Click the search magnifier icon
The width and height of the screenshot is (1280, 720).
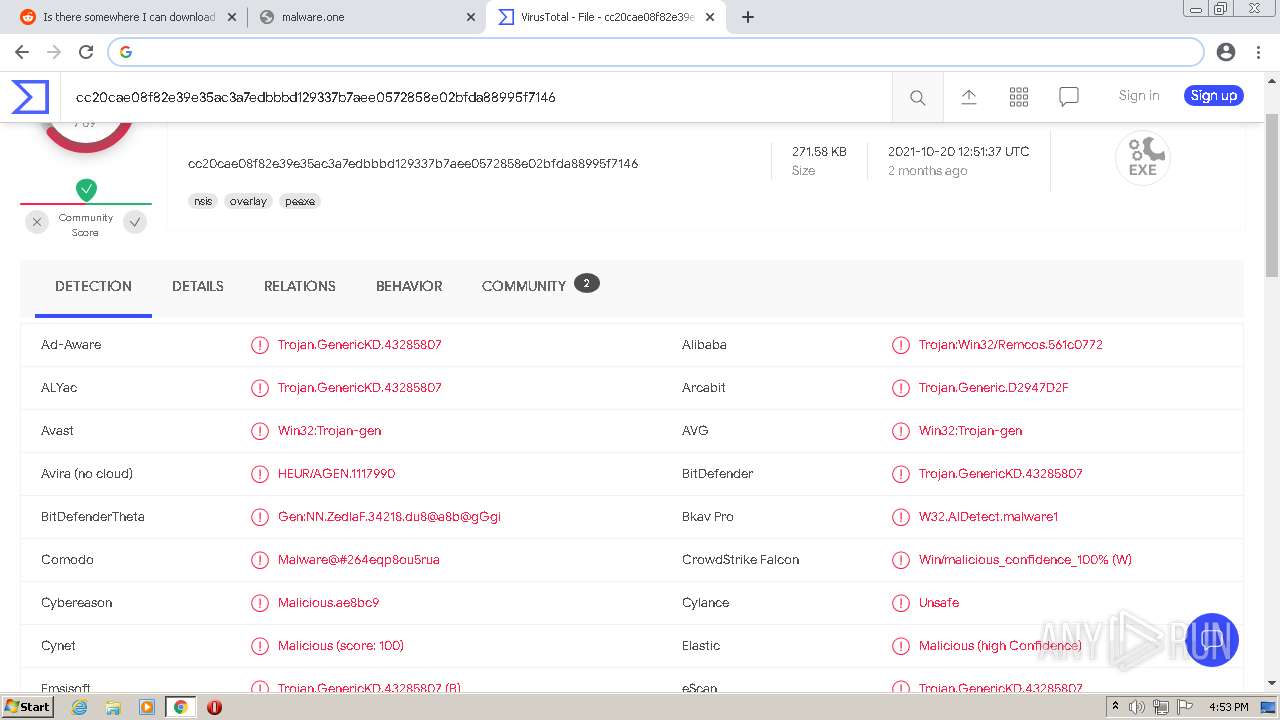point(917,97)
